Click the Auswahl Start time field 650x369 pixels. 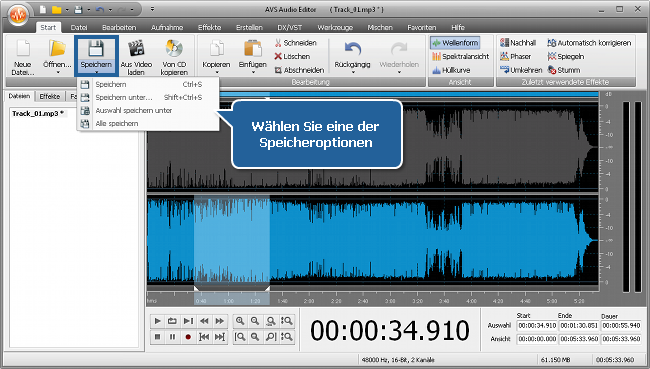point(537,326)
